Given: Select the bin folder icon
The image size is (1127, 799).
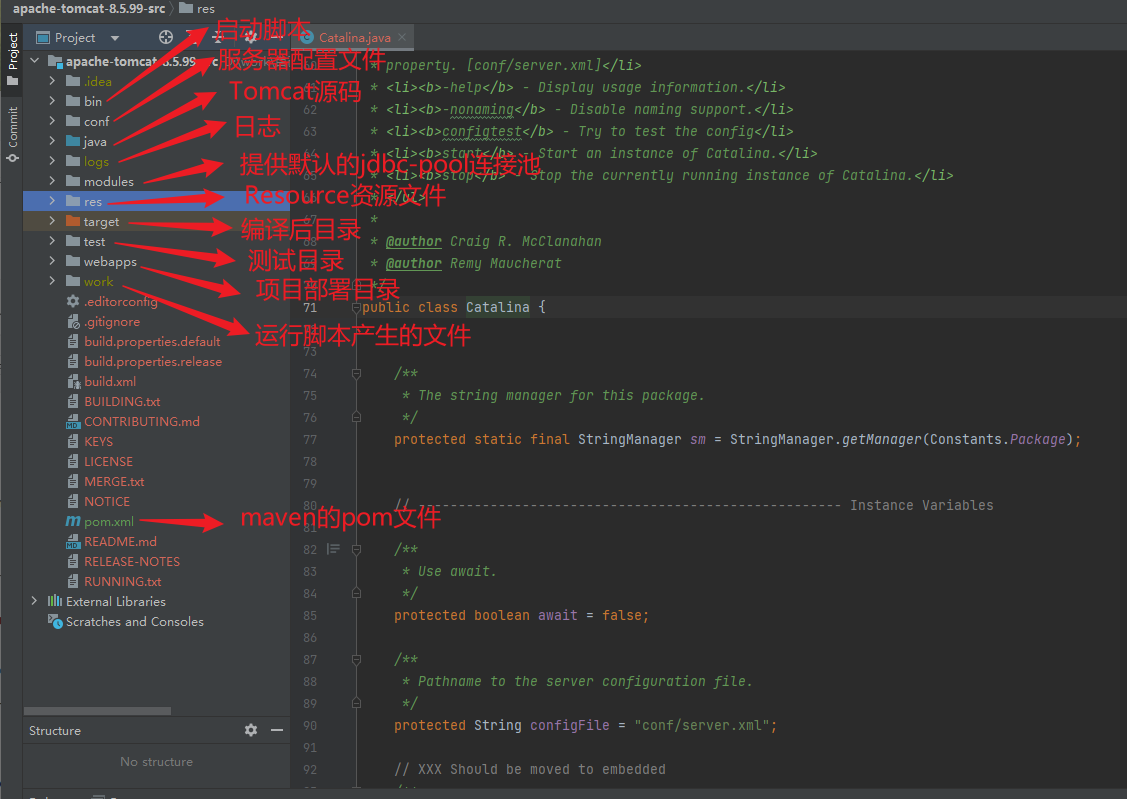Looking at the screenshot, I should tap(73, 101).
